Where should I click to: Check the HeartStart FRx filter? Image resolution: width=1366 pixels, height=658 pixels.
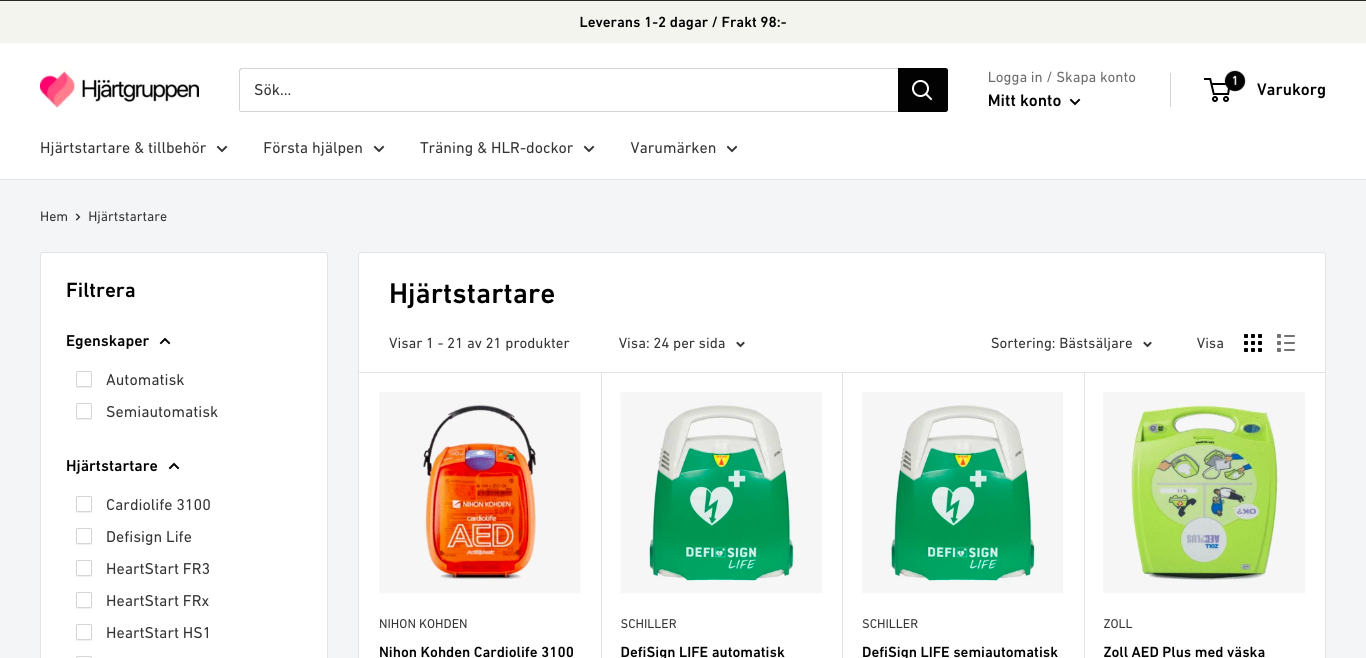[84, 600]
